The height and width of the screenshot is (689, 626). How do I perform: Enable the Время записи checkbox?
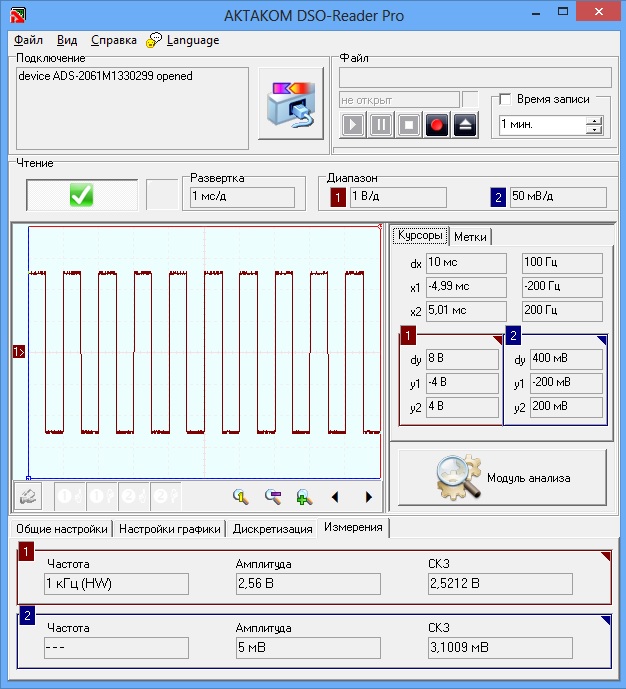pos(505,99)
